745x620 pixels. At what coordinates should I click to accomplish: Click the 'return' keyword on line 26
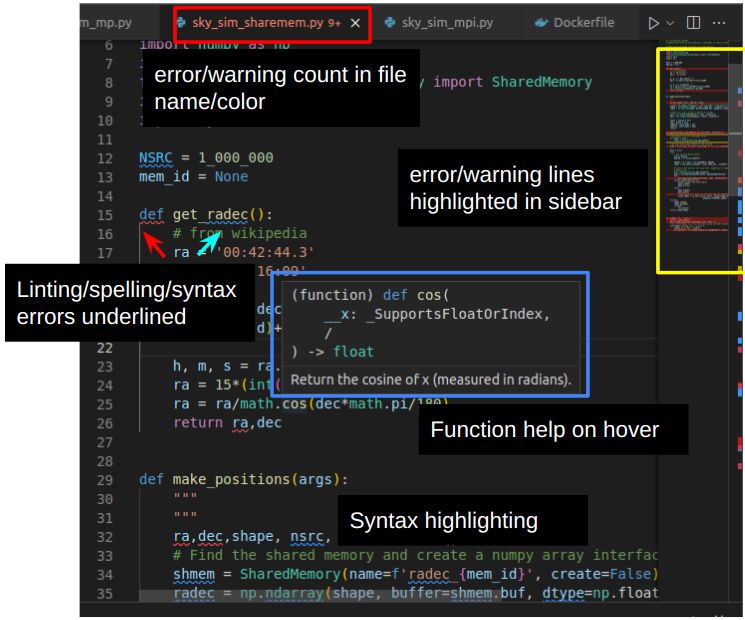pyautogui.click(x=198, y=423)
